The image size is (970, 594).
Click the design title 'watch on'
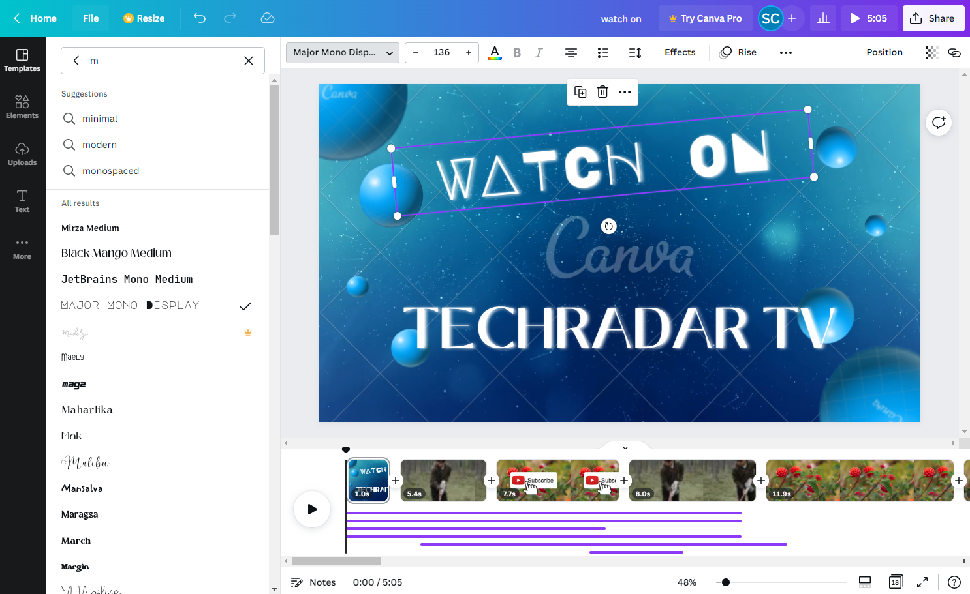pos(621,19)
